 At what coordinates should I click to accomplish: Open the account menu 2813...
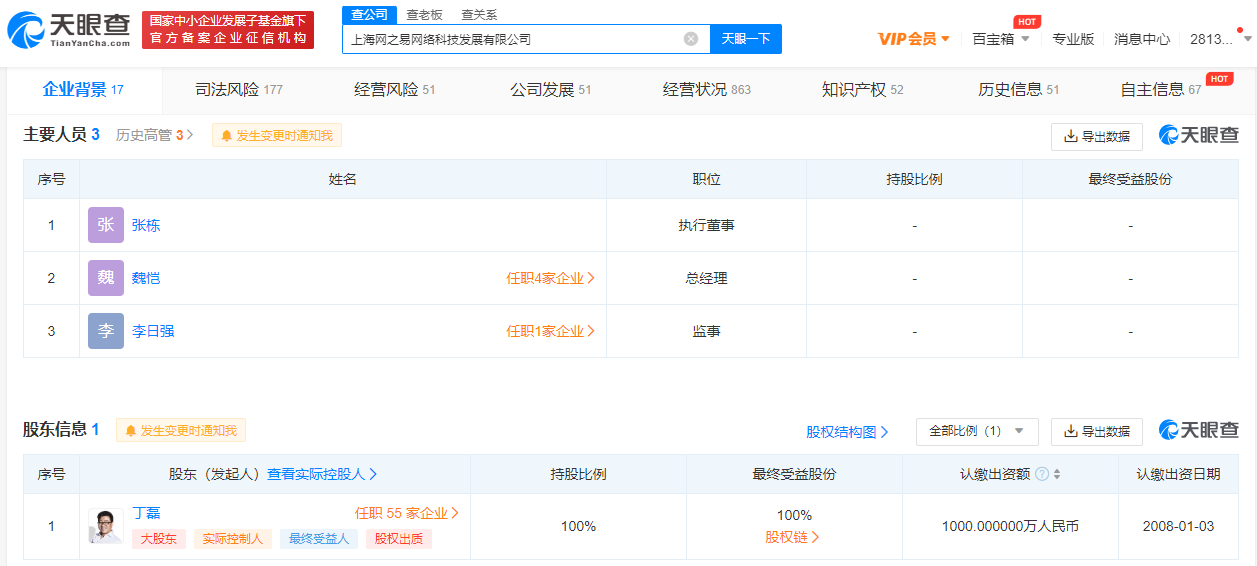pyautogui.click(x=1218, y=39)
